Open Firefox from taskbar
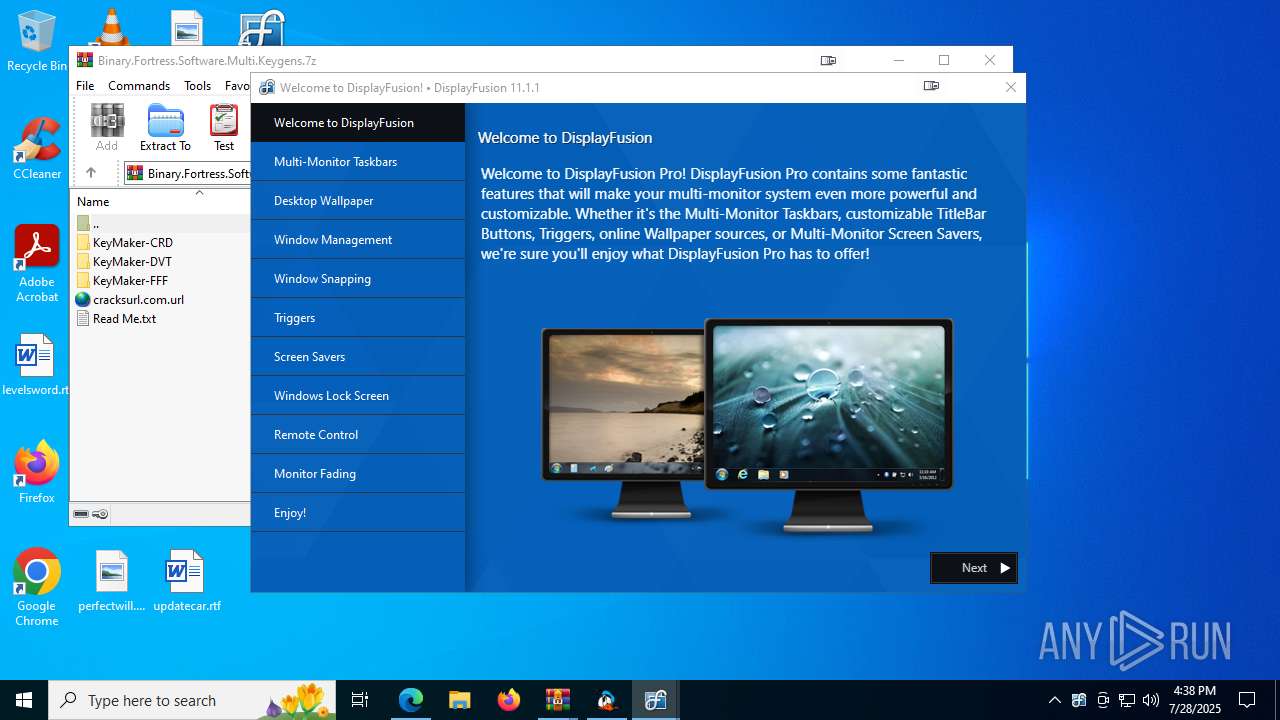Viewport: 1280px width, 720px height. point(509,700)
